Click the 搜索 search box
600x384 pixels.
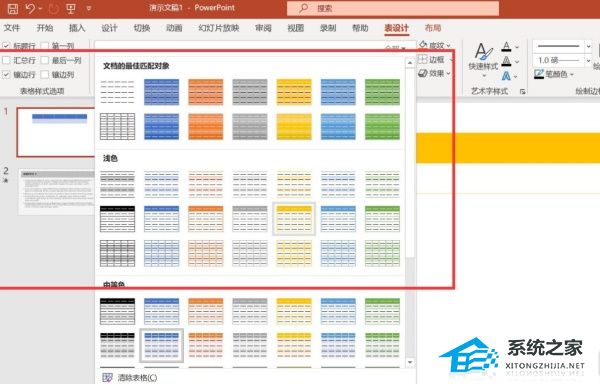point(393,8)
